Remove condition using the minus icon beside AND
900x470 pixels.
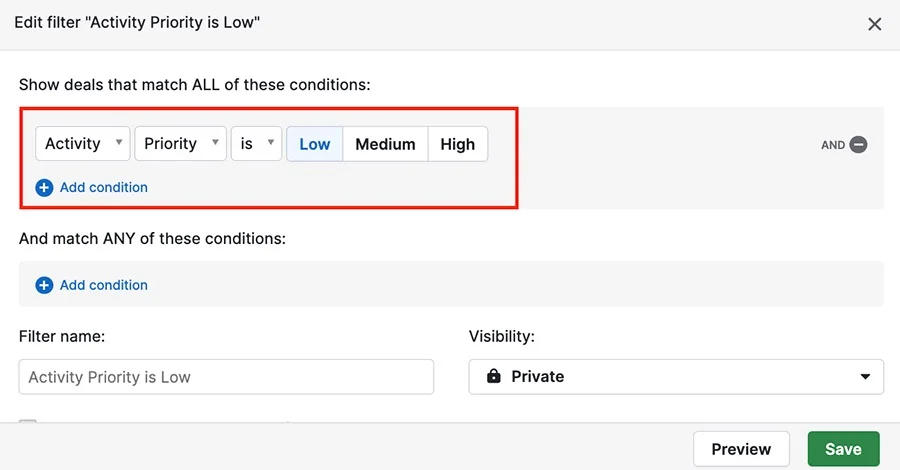[858, 145]
